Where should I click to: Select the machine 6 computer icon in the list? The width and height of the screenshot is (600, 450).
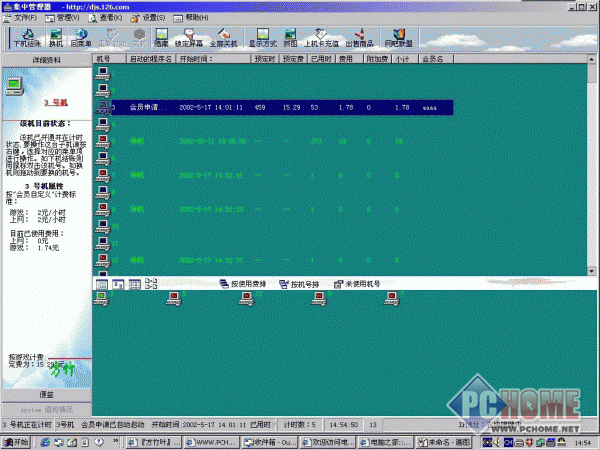(x=103, y=158)
